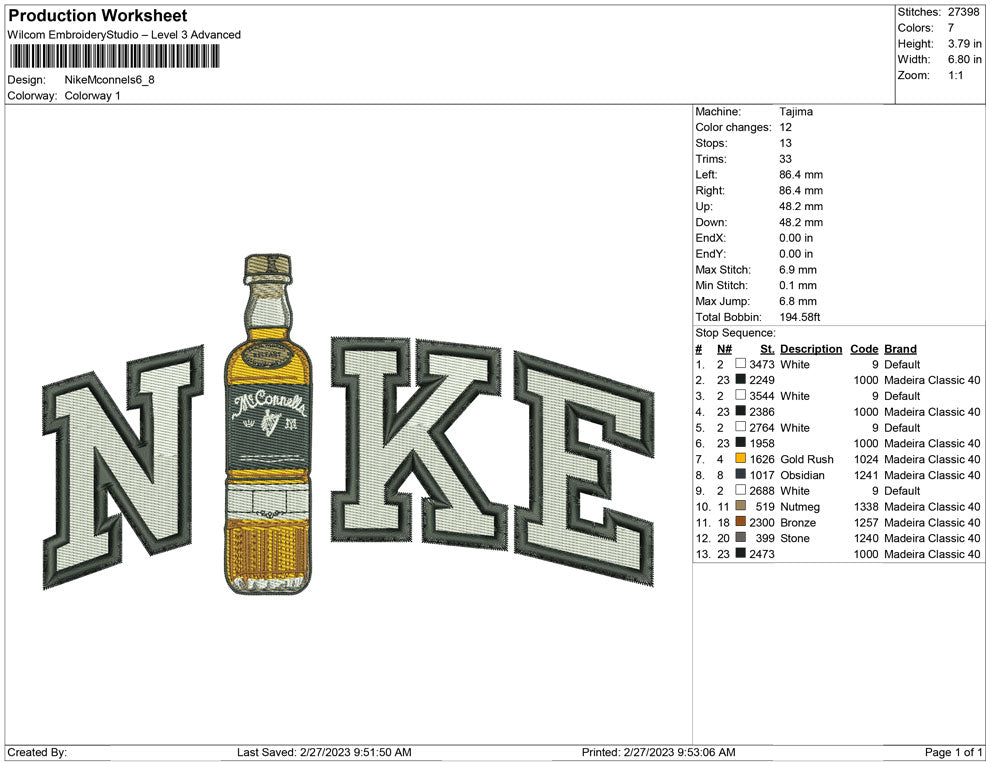Click the Gold Rush color swatch
990x762 pixels.
click(741, 458)
